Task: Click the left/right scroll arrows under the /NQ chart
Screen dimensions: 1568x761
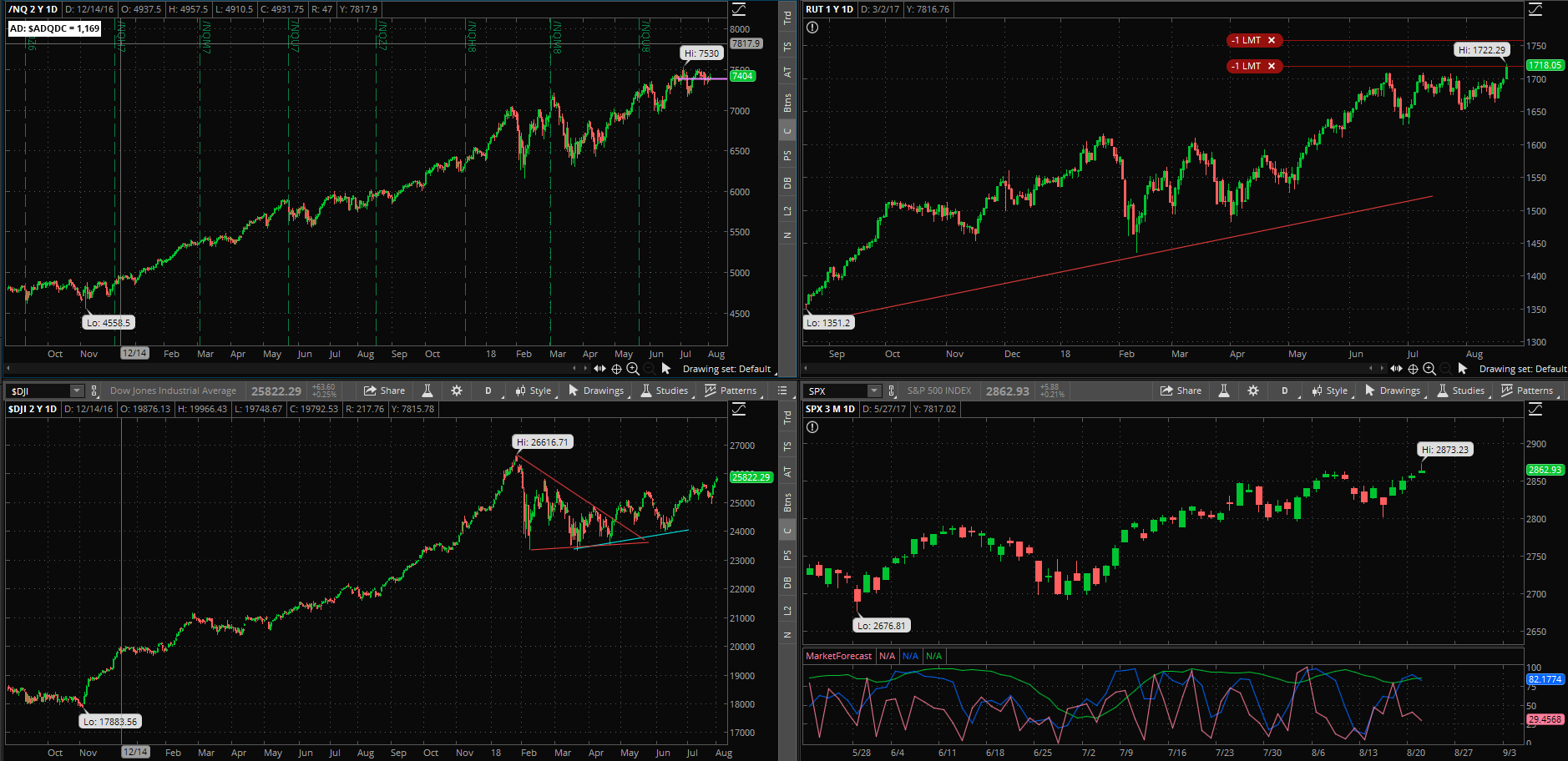Action: (579, 369)
